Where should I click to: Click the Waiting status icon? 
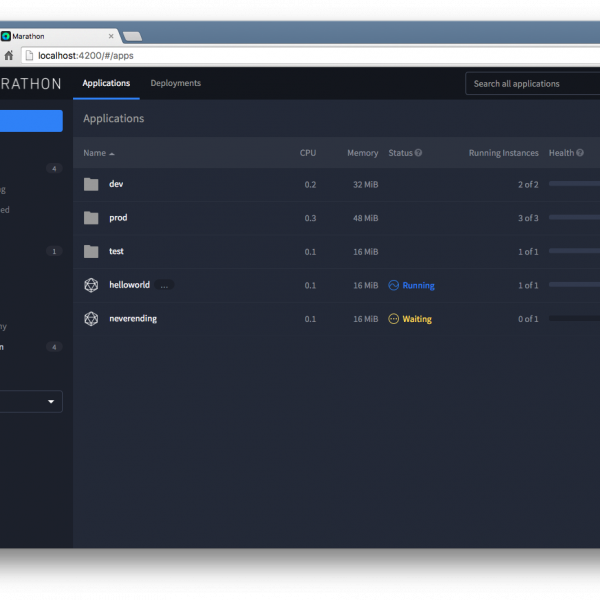394,319
